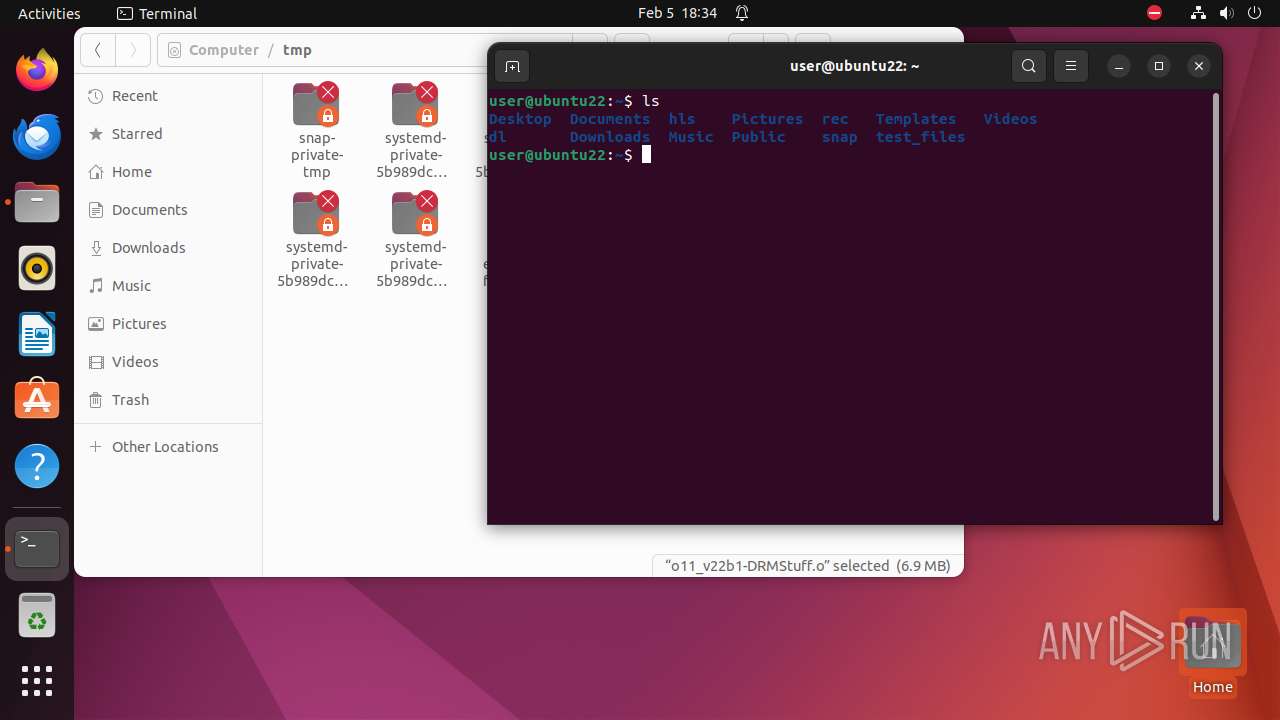The height and width of the screenshot is (720, 1280).
Task: Go forward in the Files window
Action: [133, 50]
